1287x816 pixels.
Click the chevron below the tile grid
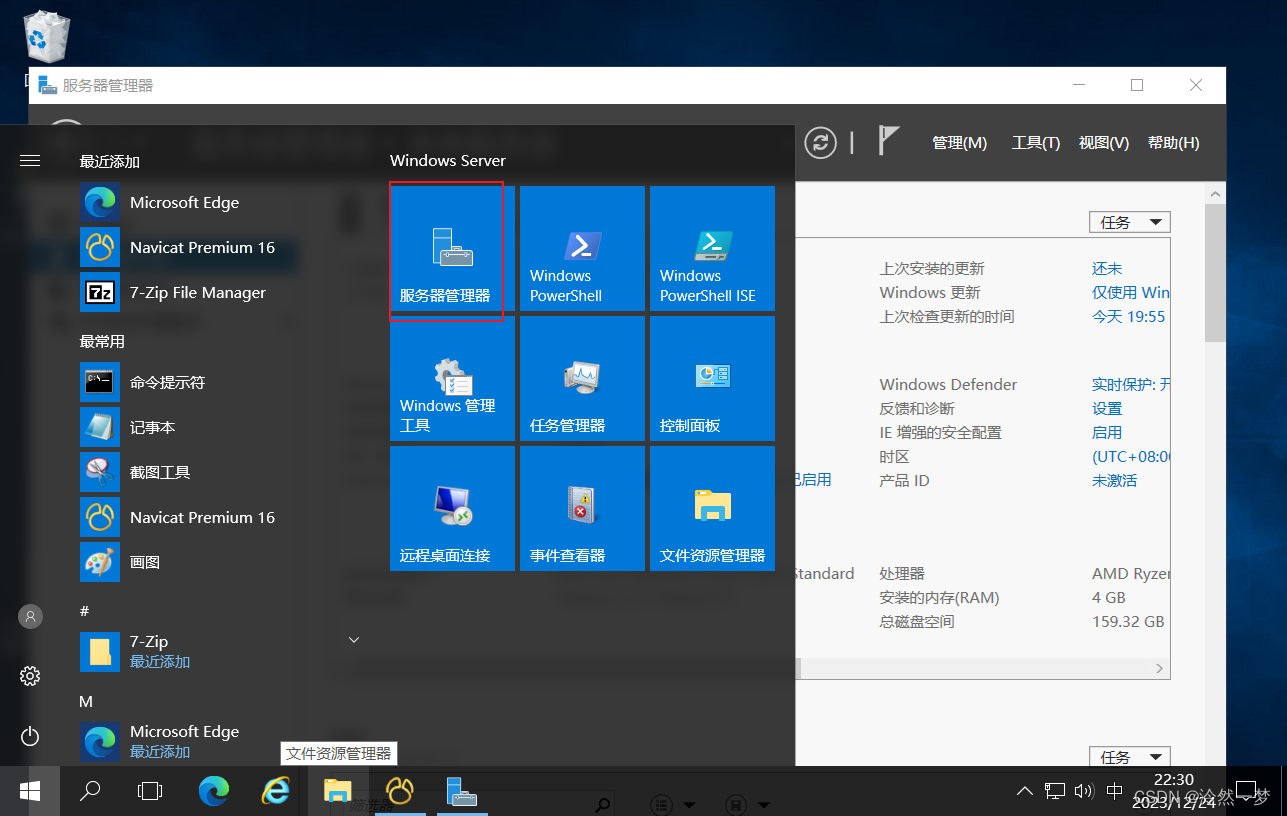pos(353,638)
